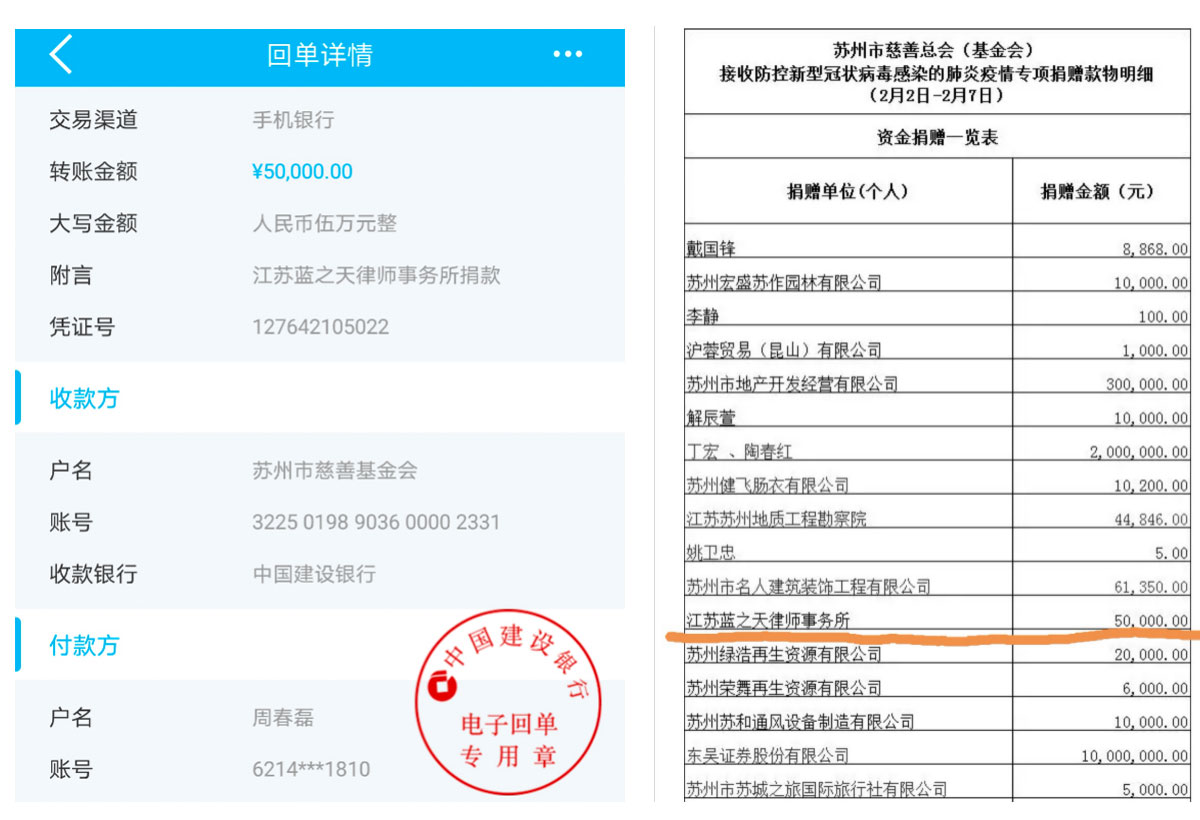Click payer name 周春磊
This screenshot has height=820, width=1200.
point(283,718)
